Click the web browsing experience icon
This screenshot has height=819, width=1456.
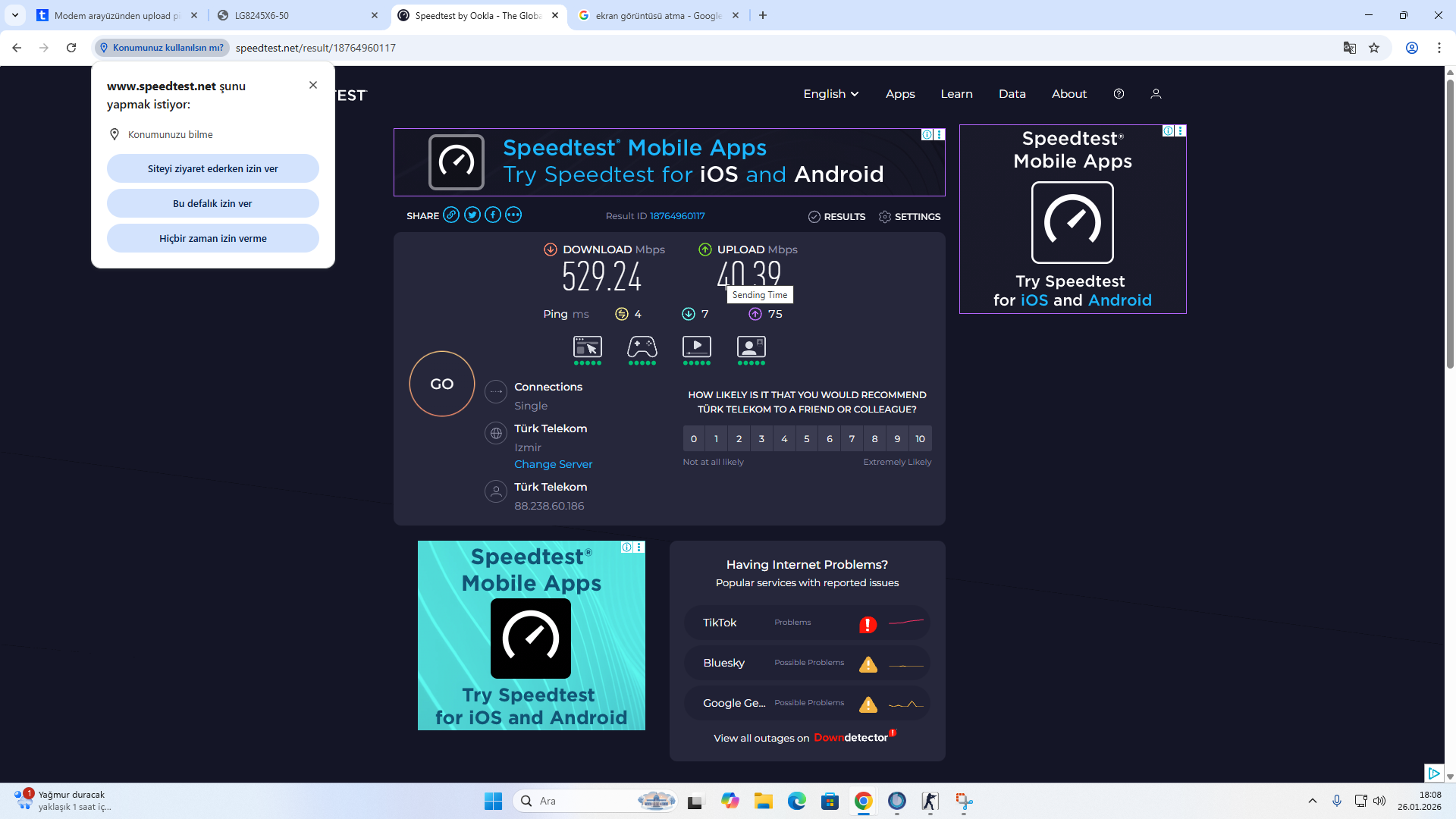click(588, 347)
